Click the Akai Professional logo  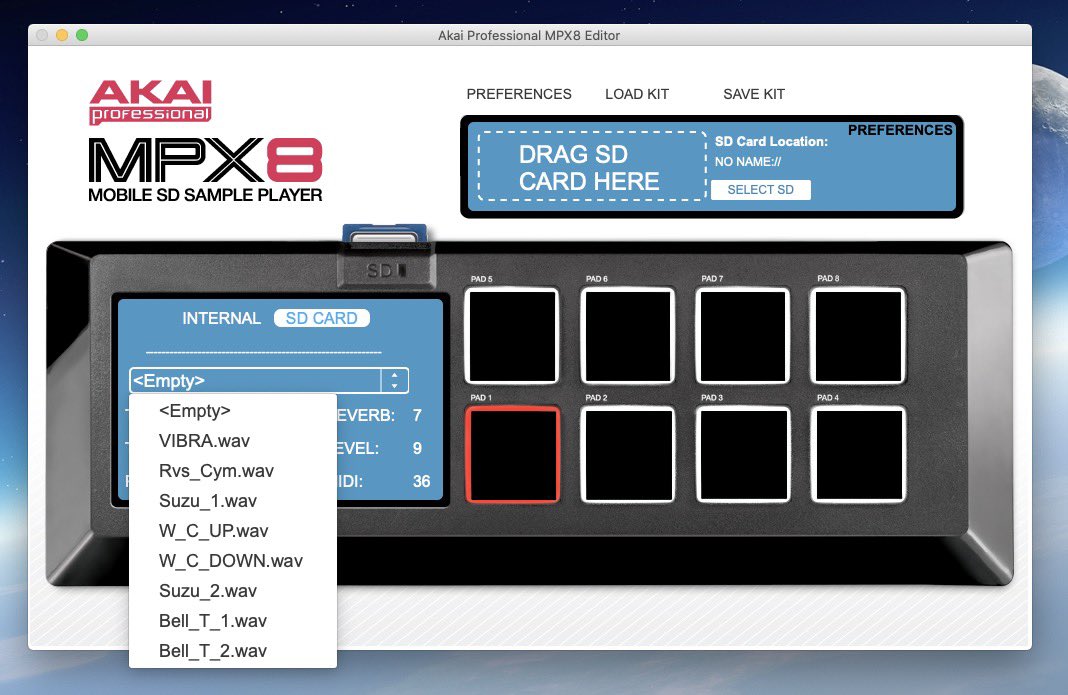tap(151, 102)
